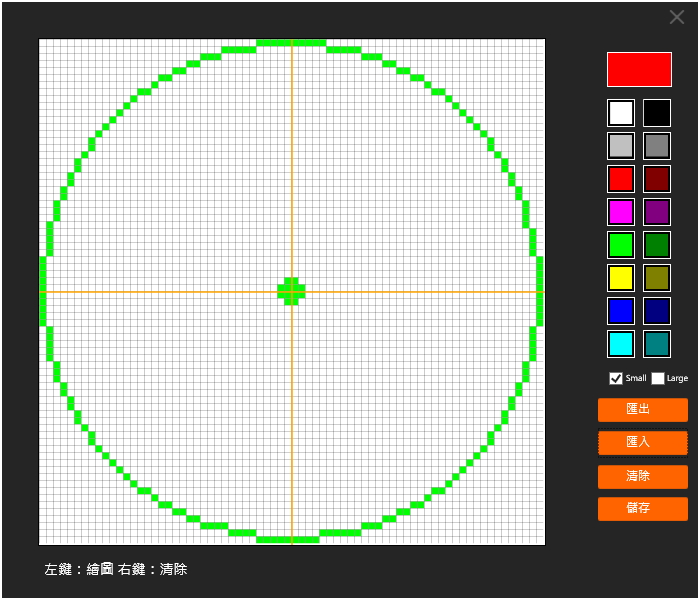Pick the teal color swatch
This screenshot has width=700, height=600.
pyautogui.click(x=657, y=344)
